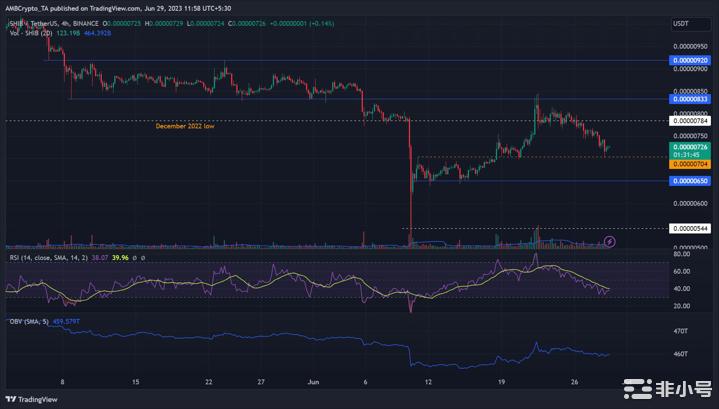Click the 0.00000920 blue price label
Screen dimensions: 719x409
pos(690,60)
